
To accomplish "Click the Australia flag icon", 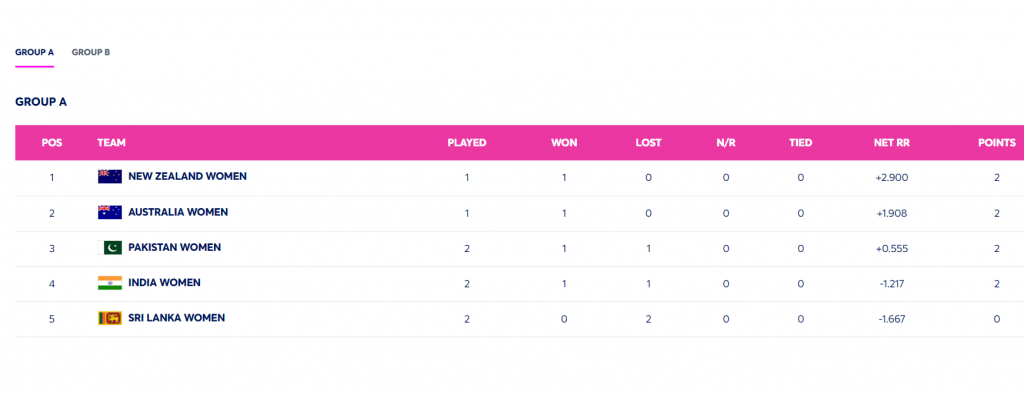I will tap(110, 212).
